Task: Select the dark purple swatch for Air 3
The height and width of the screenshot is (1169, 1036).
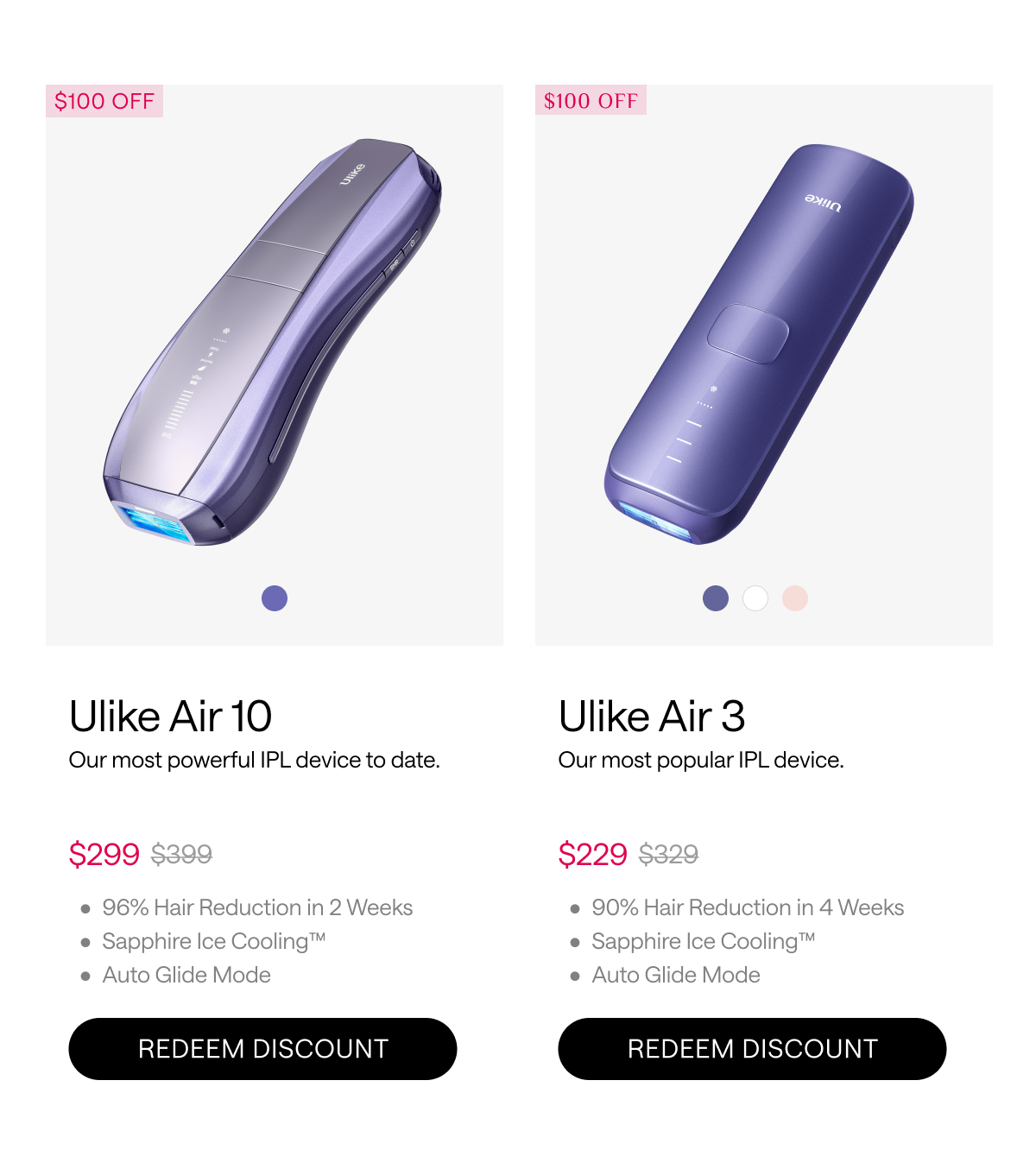Action: [x=716, y=598]
